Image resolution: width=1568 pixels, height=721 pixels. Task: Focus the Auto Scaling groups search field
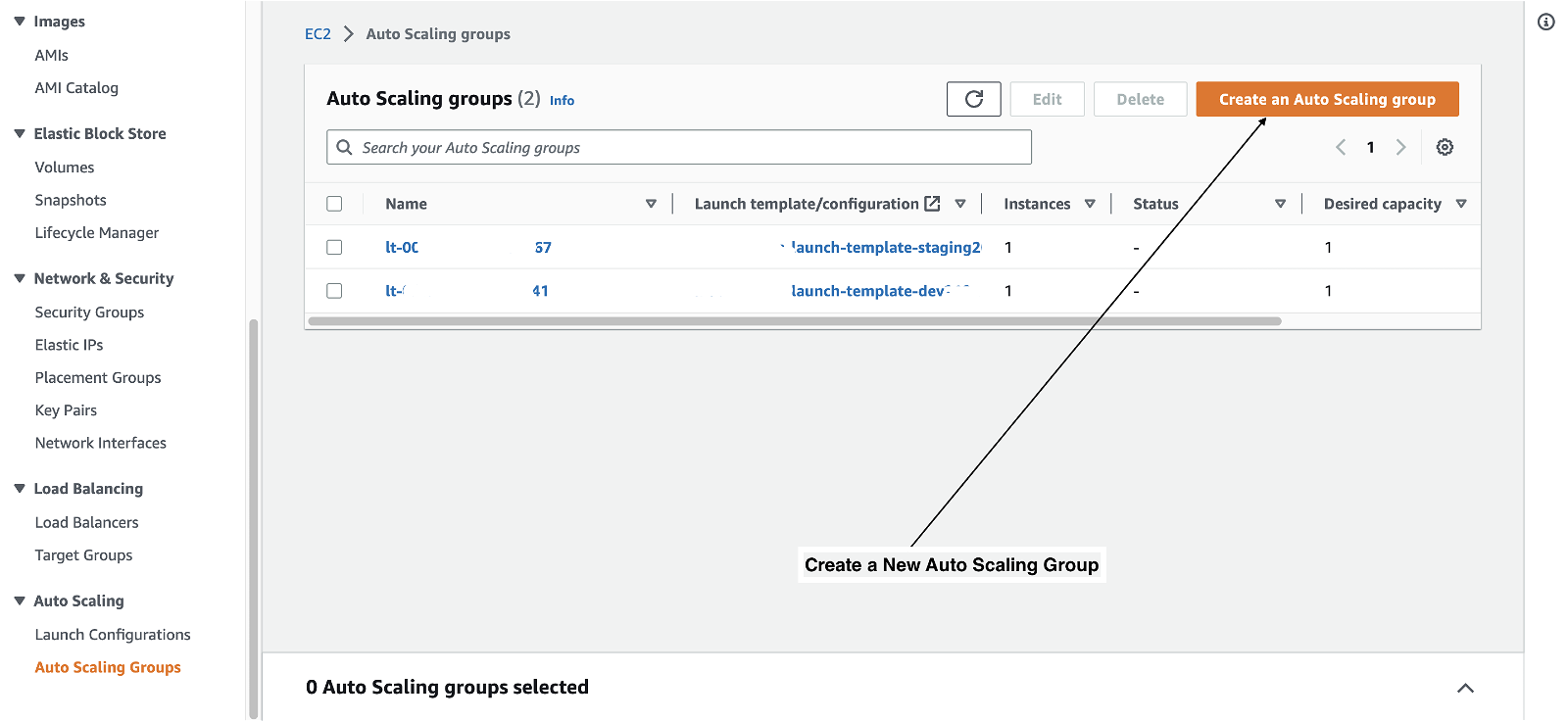click(x=686, y=148)
